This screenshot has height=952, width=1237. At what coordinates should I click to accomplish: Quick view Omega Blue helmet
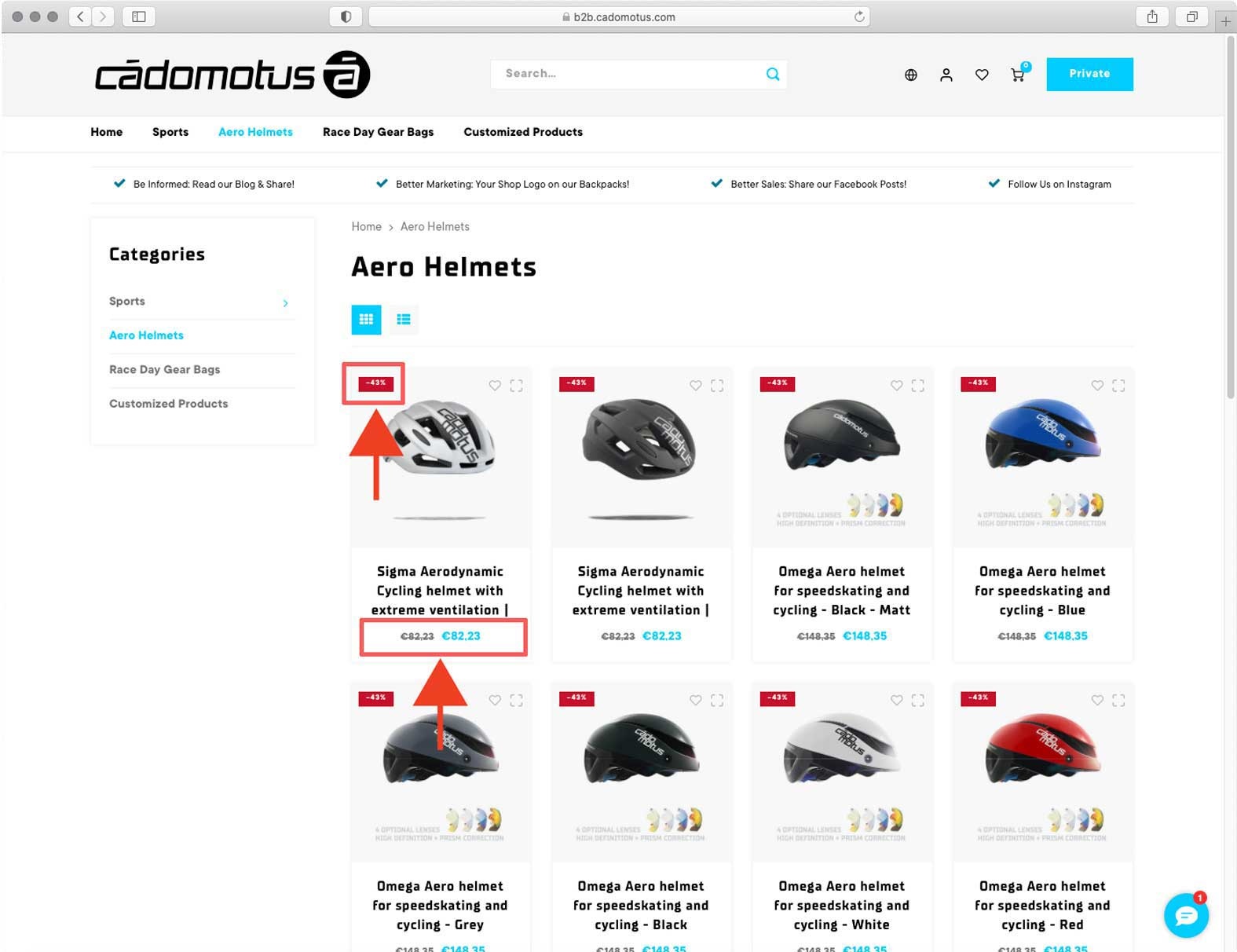[1118, 386]
